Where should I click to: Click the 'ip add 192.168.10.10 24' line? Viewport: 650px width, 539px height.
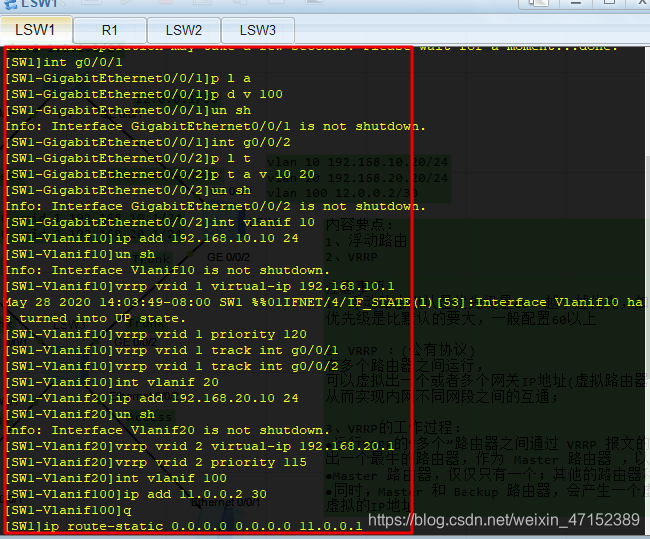click(152, 238)
